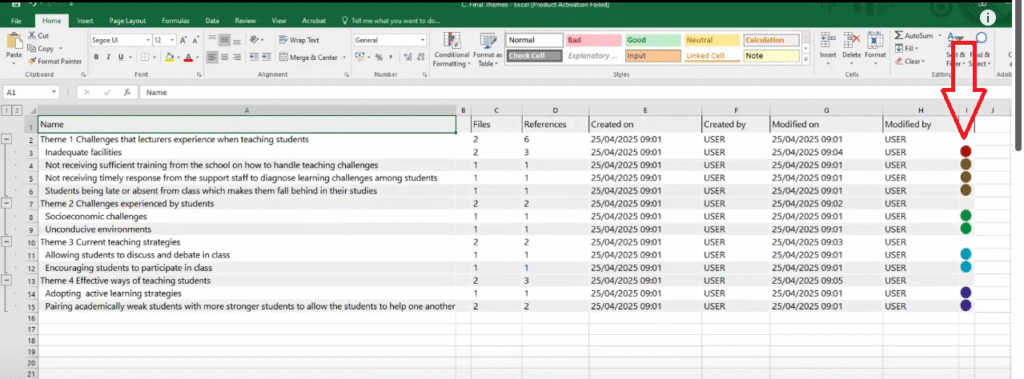The height and width of the screenshot is (379, 1024).
Task: Open Format as Table gallery
Action: (x=487, y=50)
